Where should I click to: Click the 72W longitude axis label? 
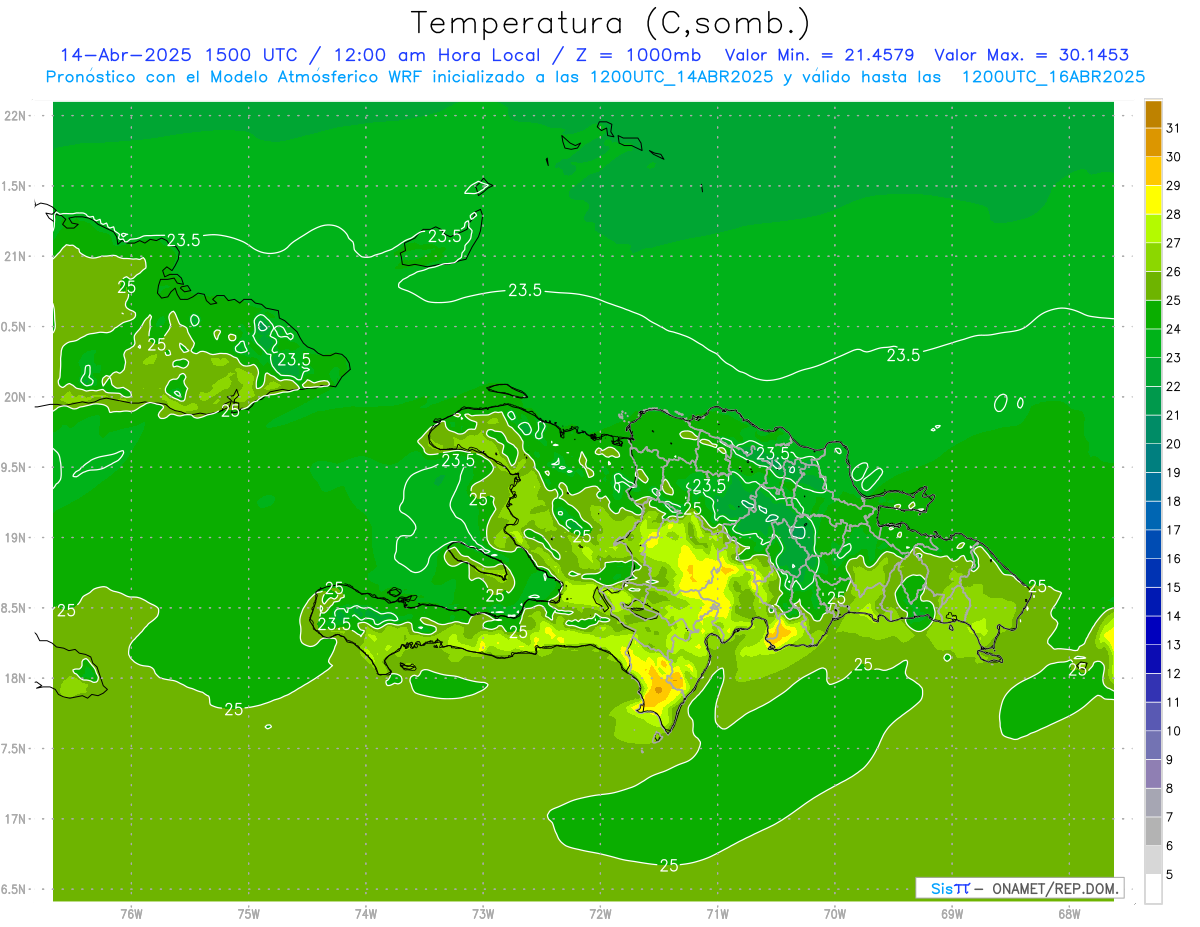click(600, 914)
